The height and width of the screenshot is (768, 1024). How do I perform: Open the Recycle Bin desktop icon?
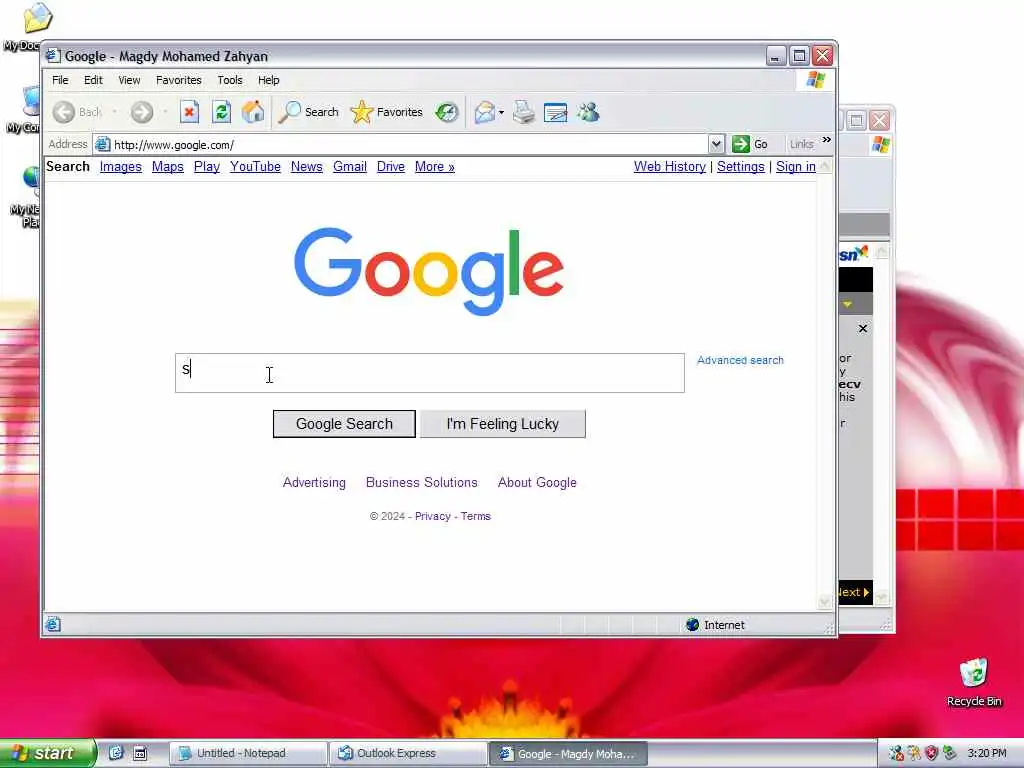click(x=974, y=682)
